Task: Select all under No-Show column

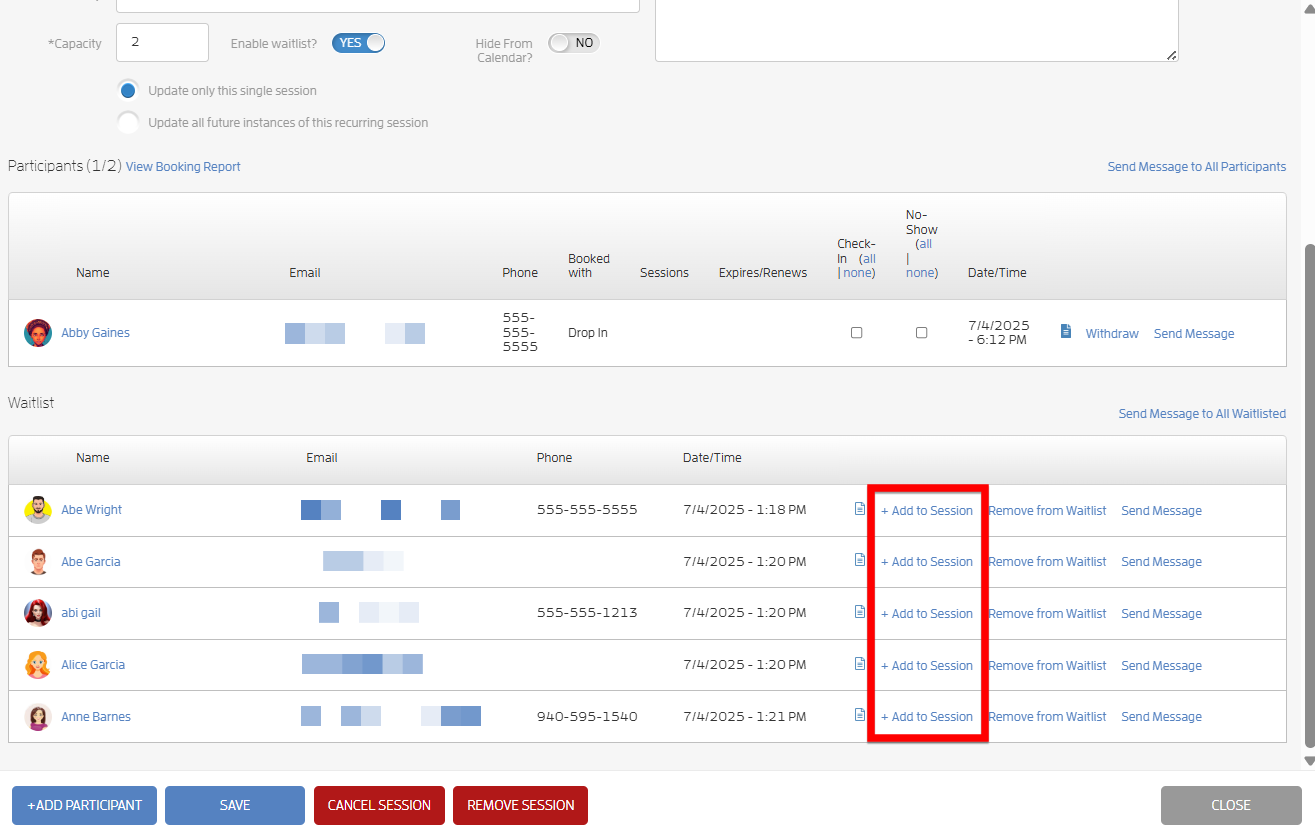Action: tap(925, 244)
